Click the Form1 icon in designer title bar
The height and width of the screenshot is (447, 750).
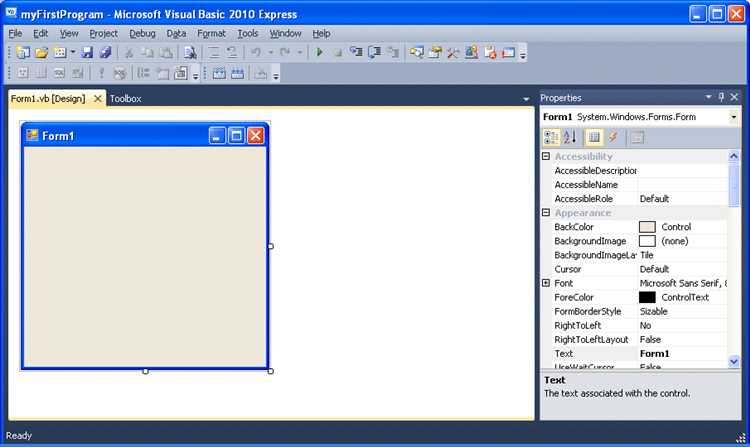pyautogui.click(x=32, y=136)
